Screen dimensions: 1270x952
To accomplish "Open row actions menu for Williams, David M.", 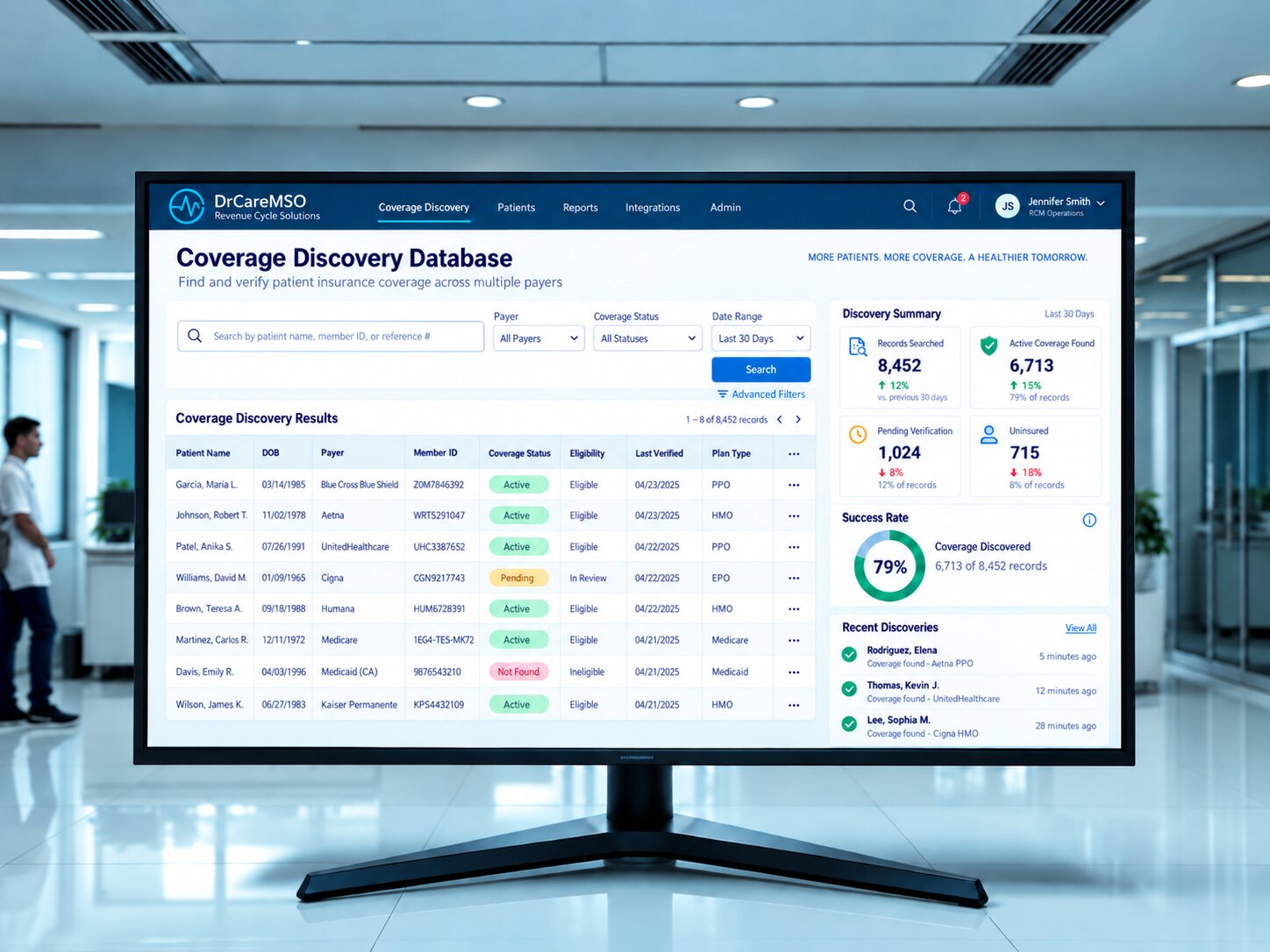I will pos(794,579).
